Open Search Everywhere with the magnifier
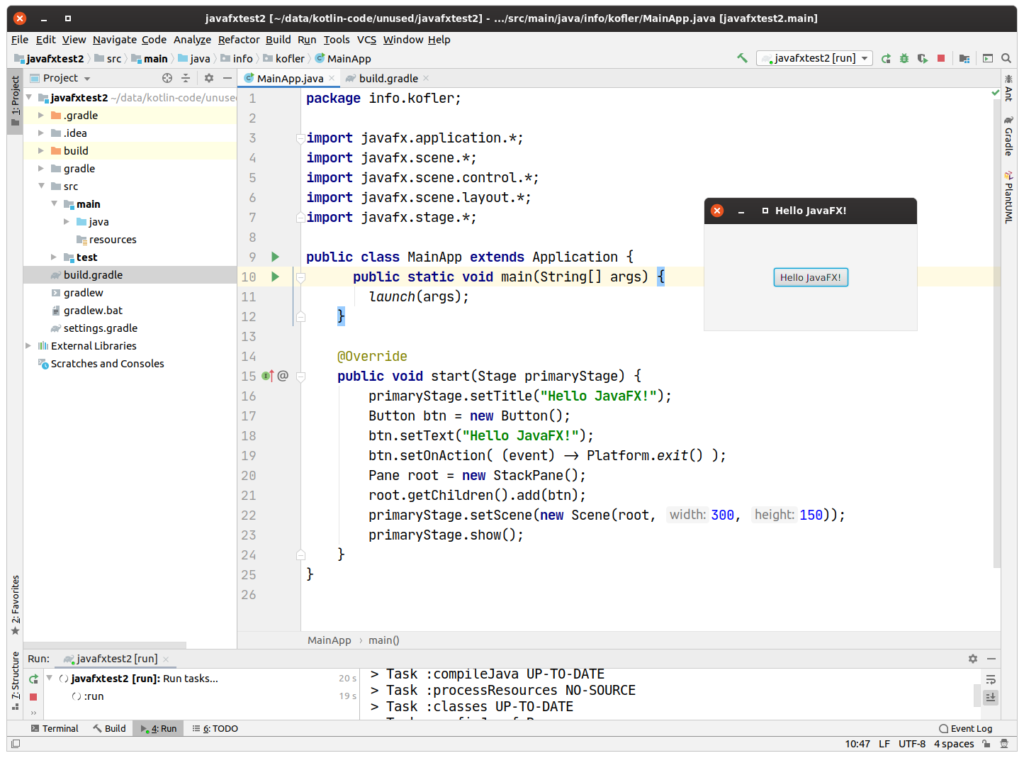The width and height of the screenshot is (1024, 758). (x=1005, y=58)
